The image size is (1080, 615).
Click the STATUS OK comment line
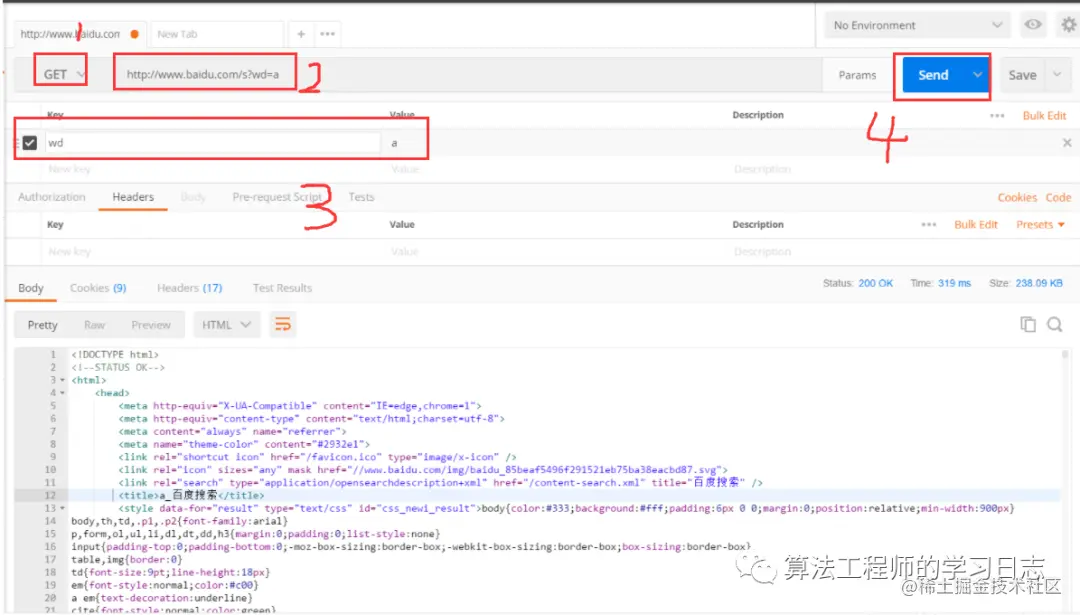pyautogui.click(x=118, y=368)
